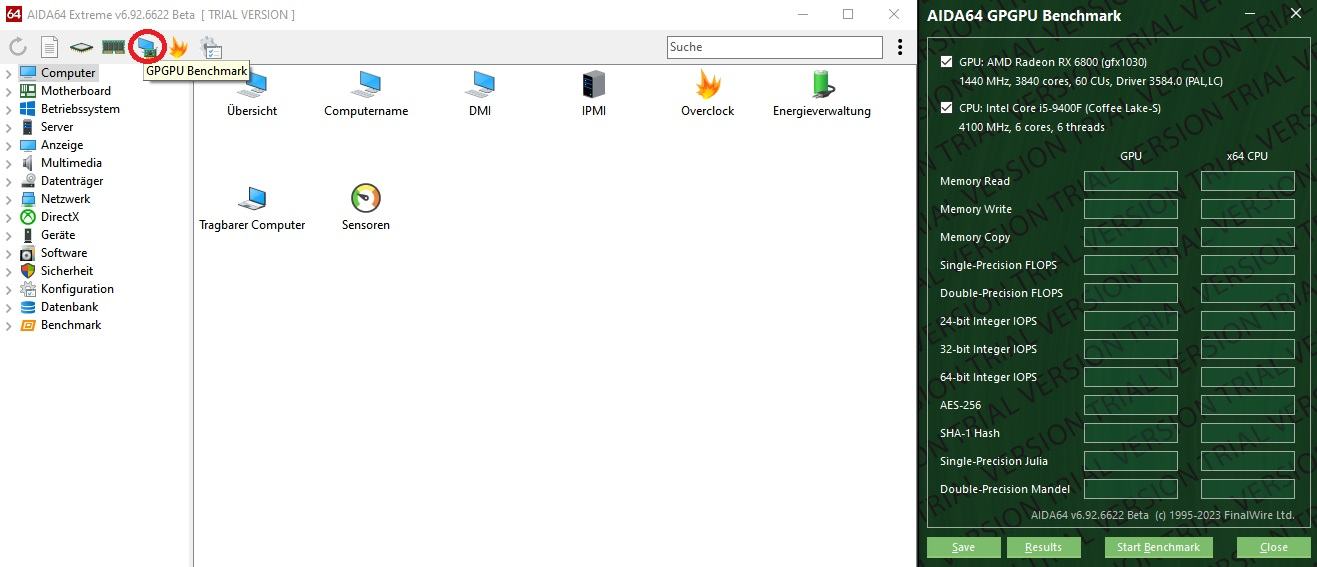The image size is (1317, 567).
Task: Click the FinalWire copyright line
Action: pyautogui.click(x=1162, y=515)
